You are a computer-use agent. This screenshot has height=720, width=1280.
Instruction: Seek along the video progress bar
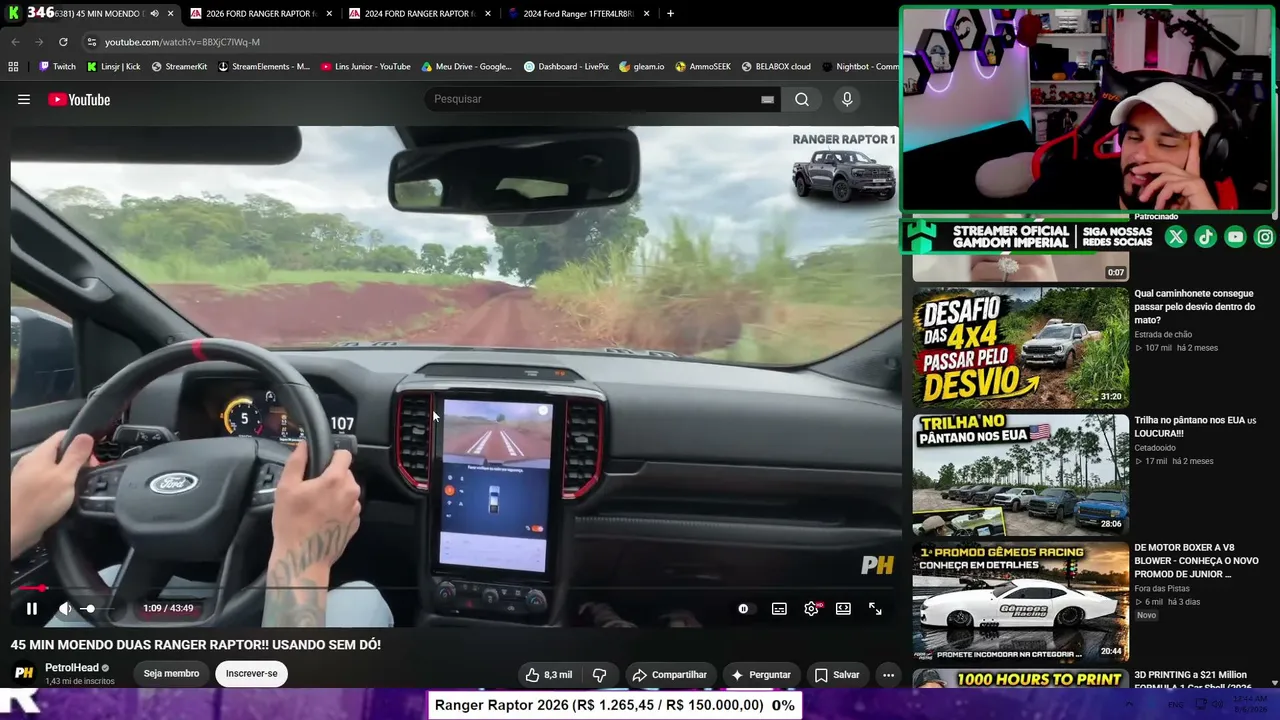click(x=456, y=588)
